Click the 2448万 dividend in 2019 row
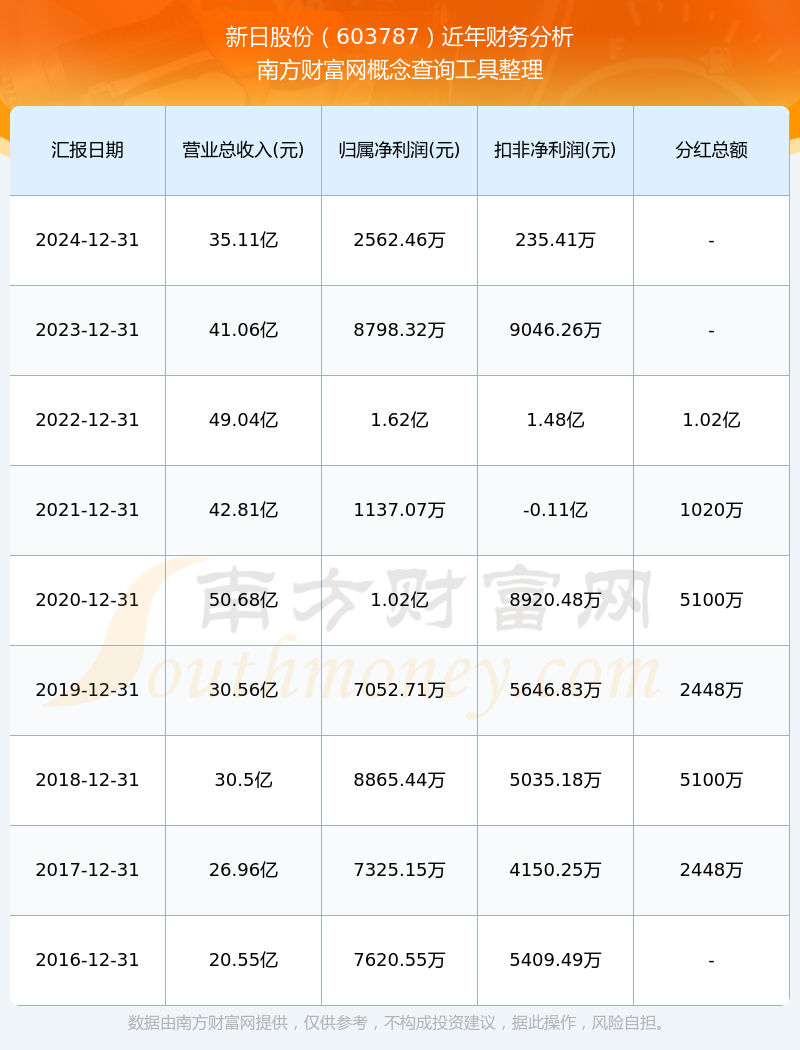 click(x=712, y=690)
